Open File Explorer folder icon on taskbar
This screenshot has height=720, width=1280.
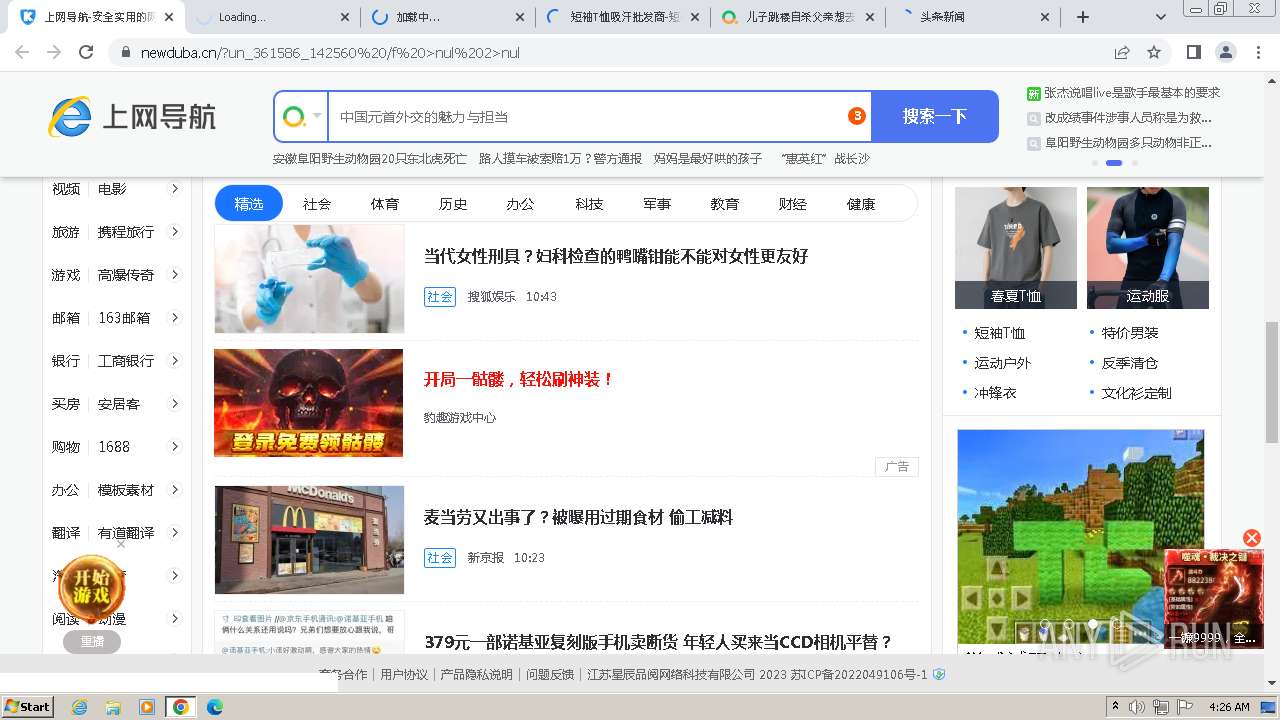(x=113, y=707)
